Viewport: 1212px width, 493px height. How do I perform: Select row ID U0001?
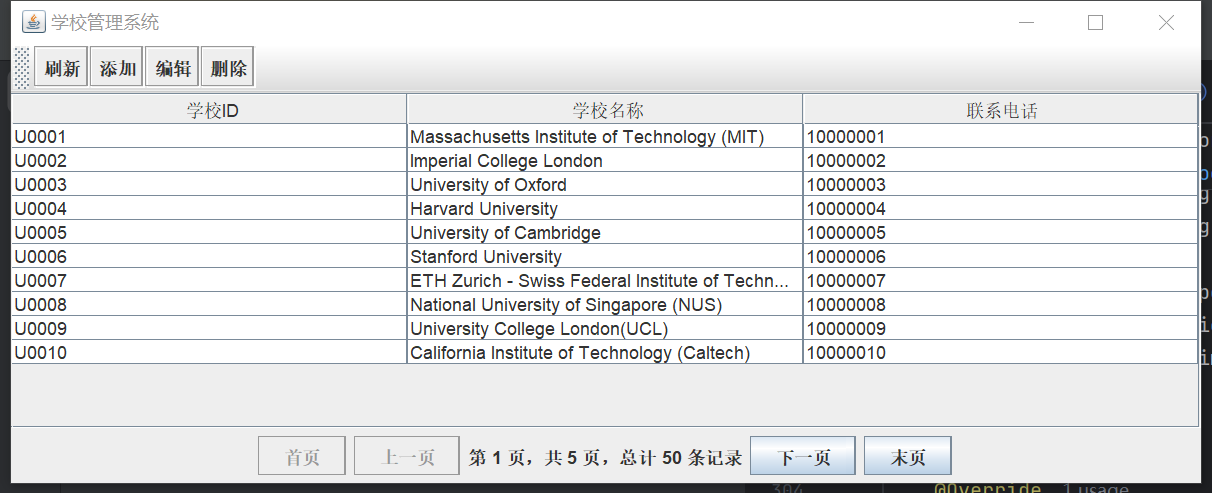pos(209,137)
